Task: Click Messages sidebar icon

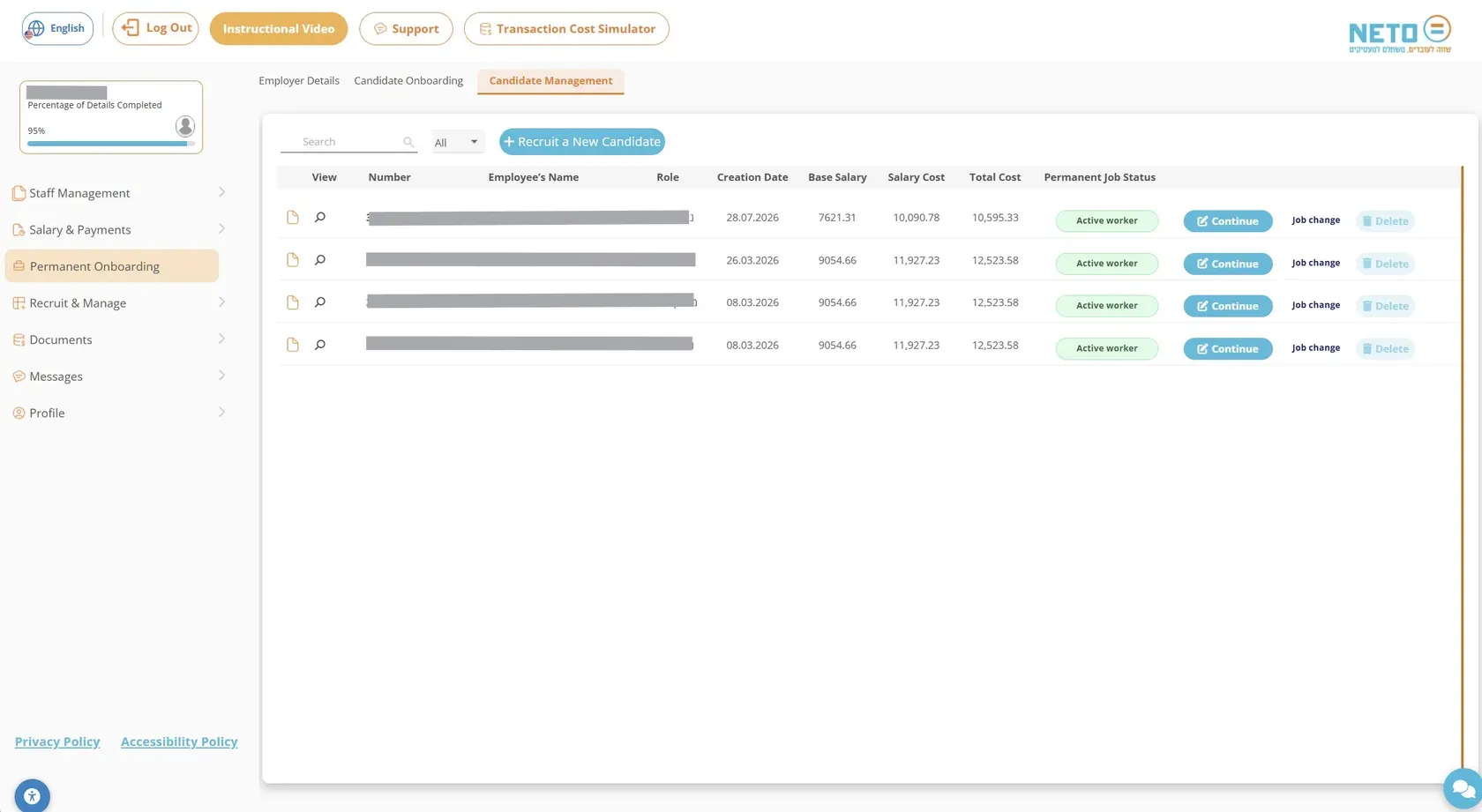Action: click(19, 376)
